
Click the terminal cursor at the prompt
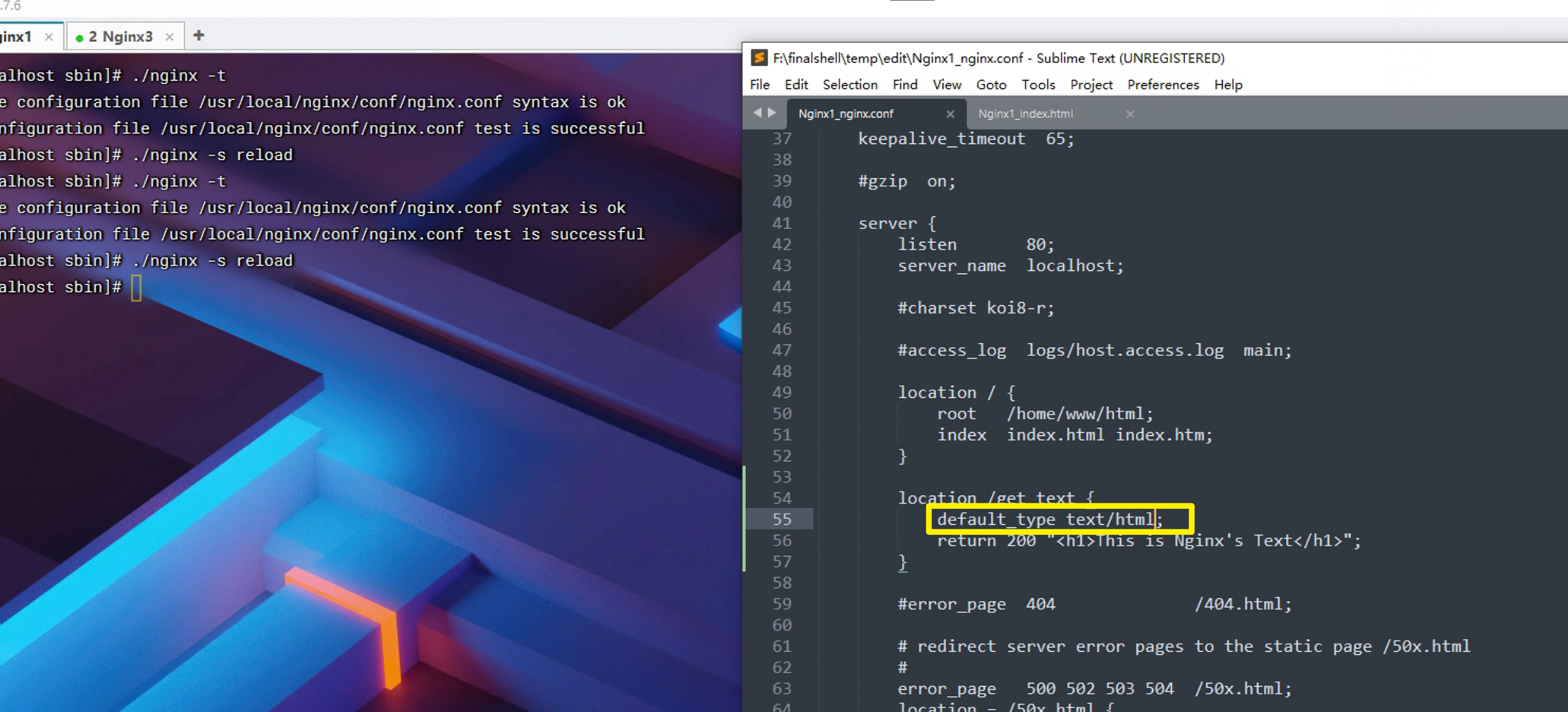[x=136, y=287]
